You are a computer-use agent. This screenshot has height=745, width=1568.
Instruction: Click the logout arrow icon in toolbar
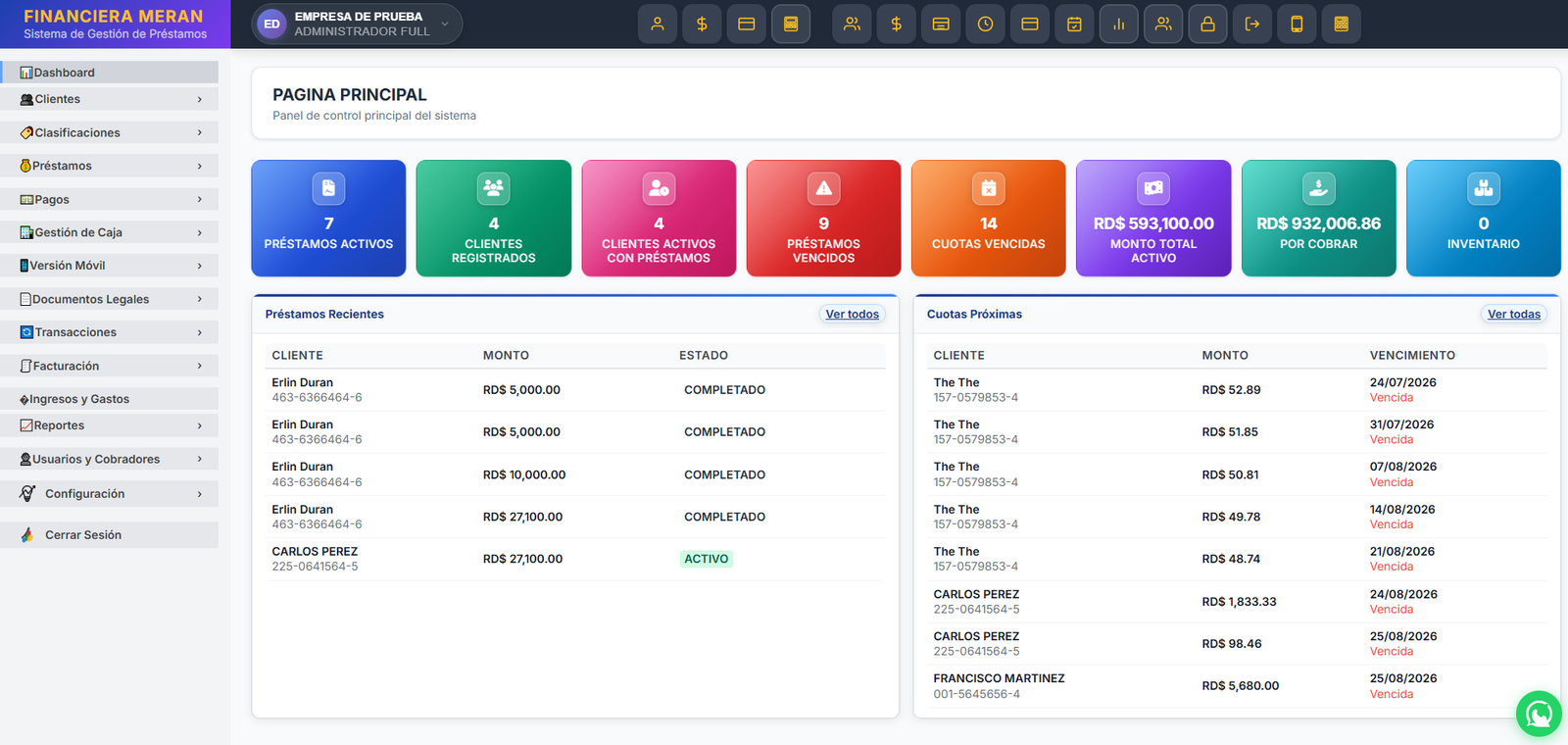click(x=1252, y=25)
